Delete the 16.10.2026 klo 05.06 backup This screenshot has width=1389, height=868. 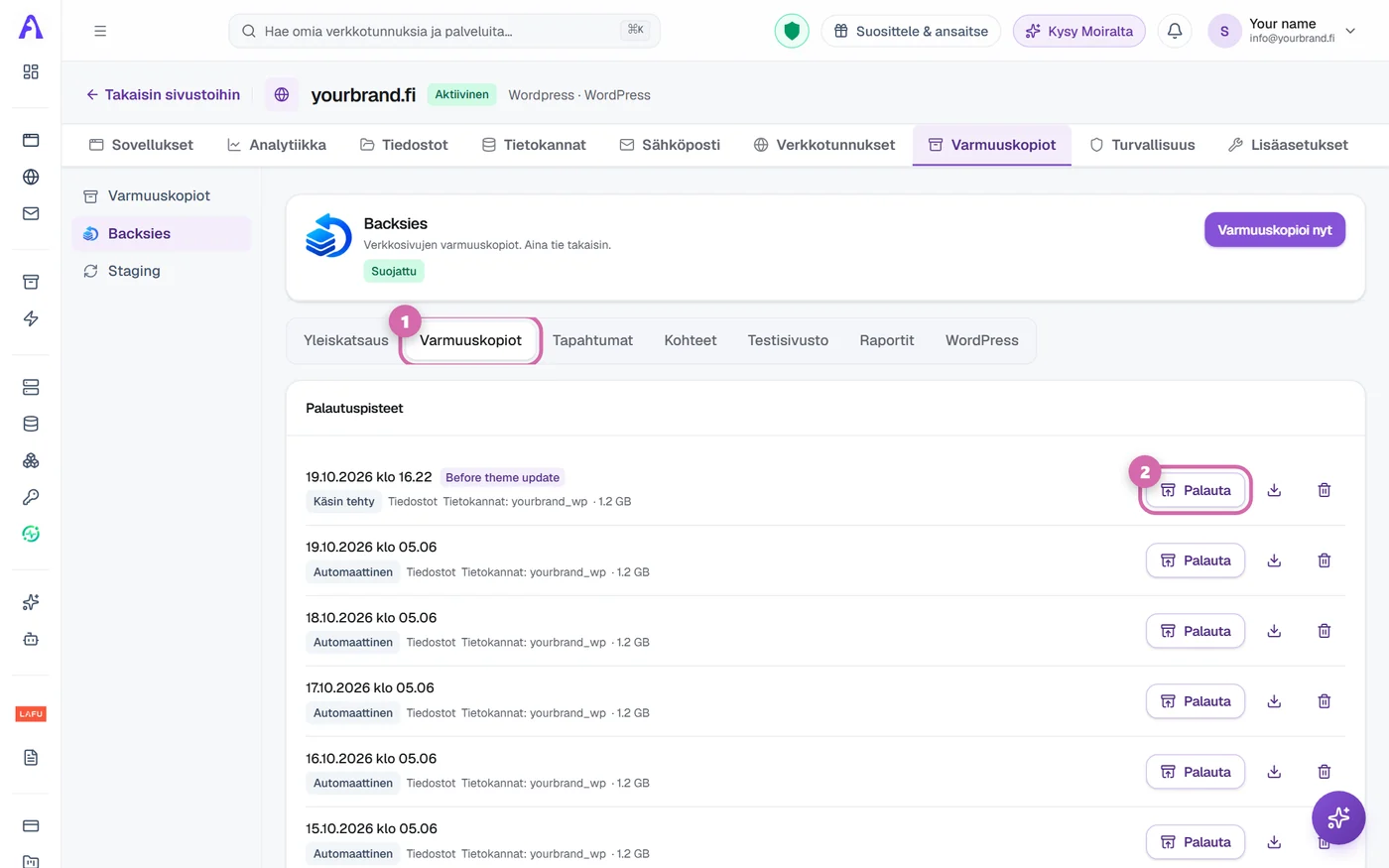click(x=1325, y=772)
